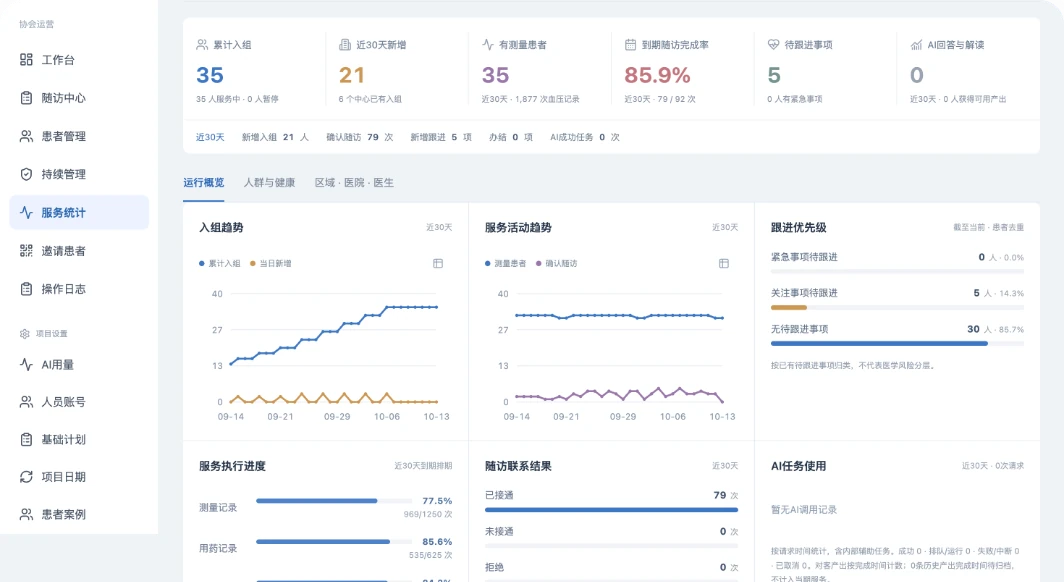Click the 患者案例 people icon
1064x582 pixels.
coord(26,514)
